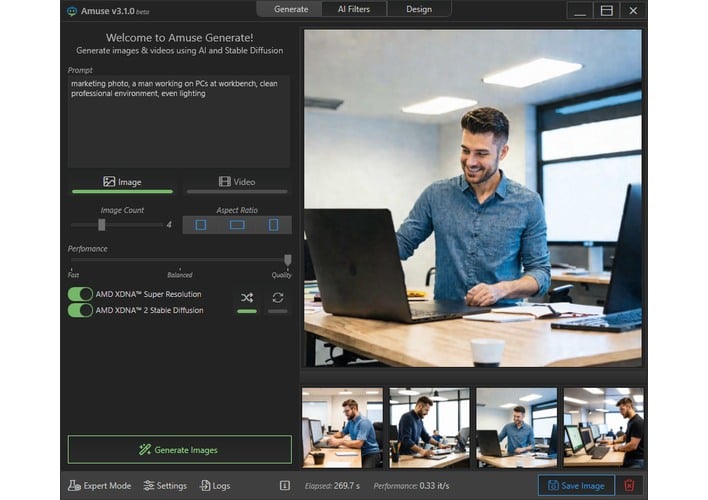Select the square aspect ratio icon
708x500 pixels.
200,225
